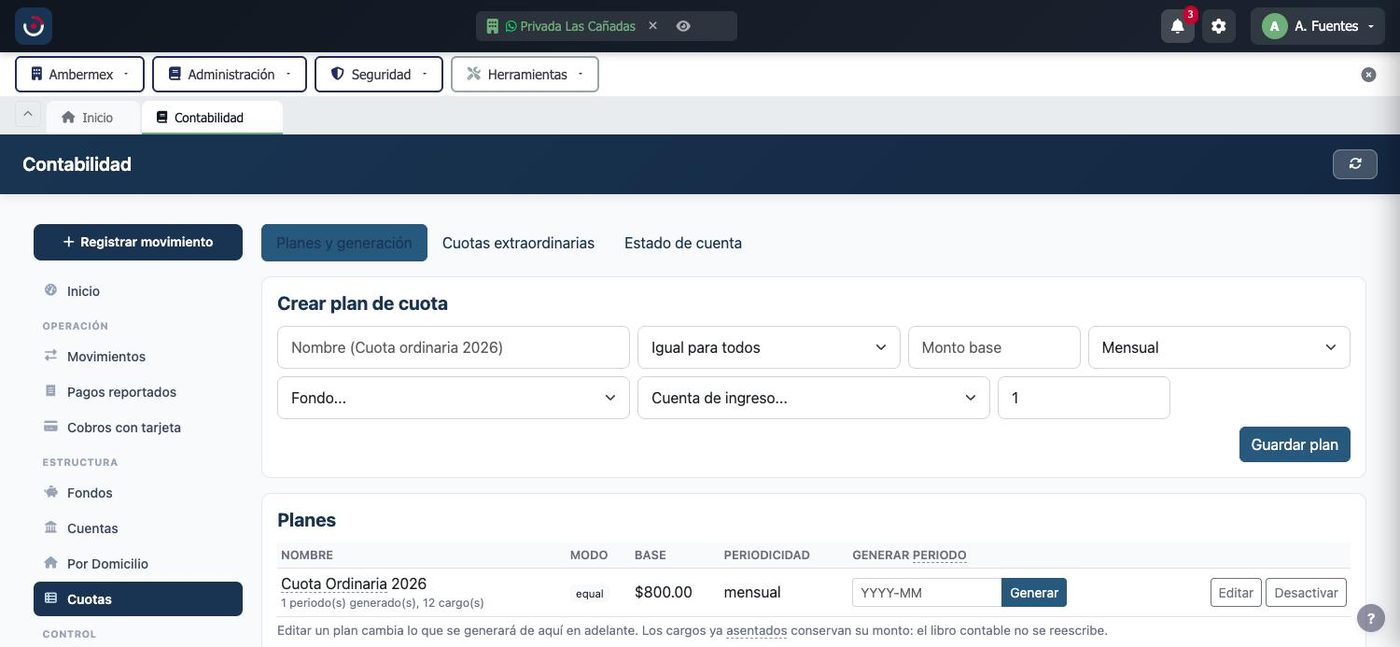Switch to the Cuotas extraordinarias tab

tap(518, 243)
